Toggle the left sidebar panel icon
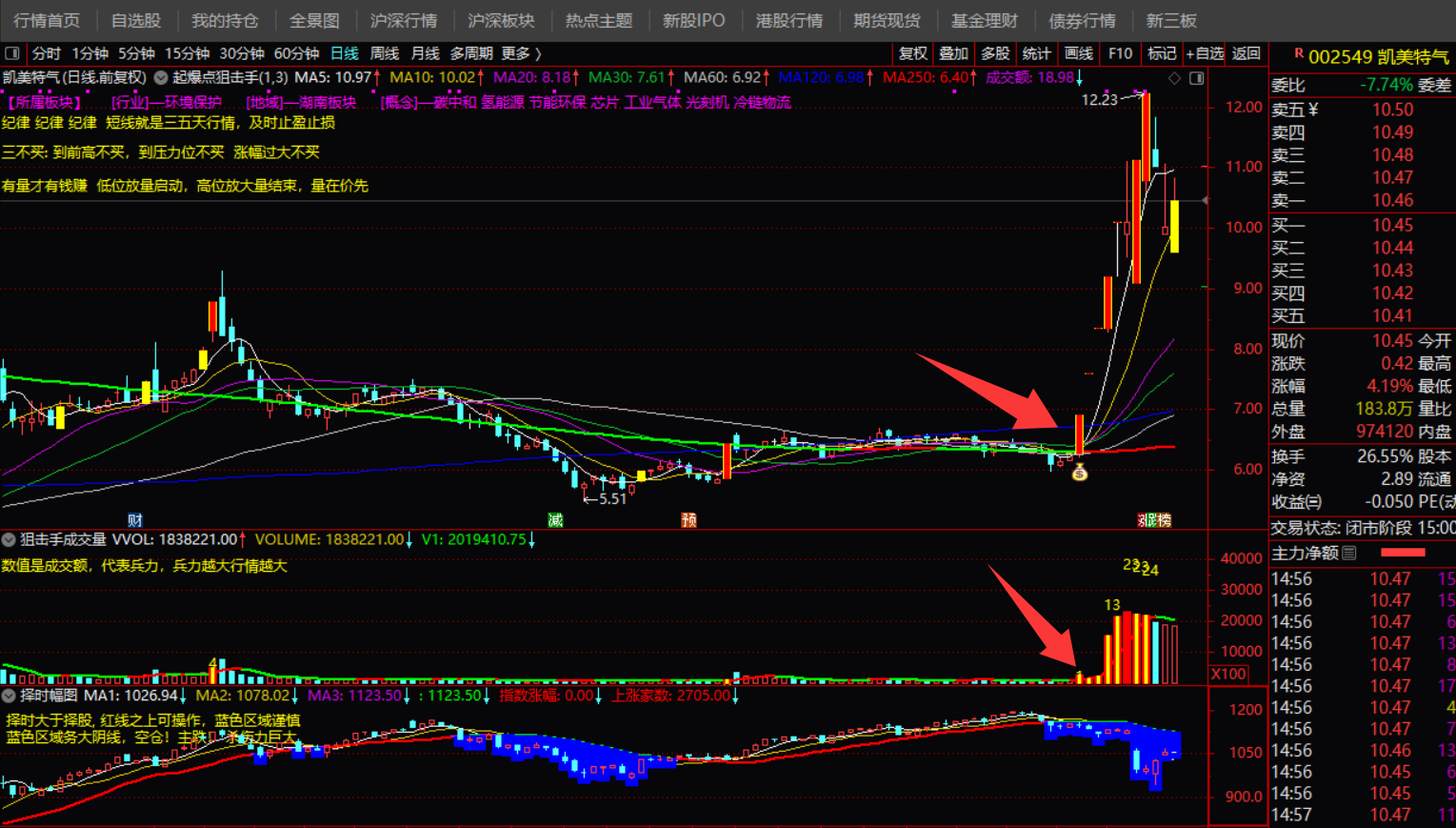This screenshot has height=828, width=1456. click(11, 53)
